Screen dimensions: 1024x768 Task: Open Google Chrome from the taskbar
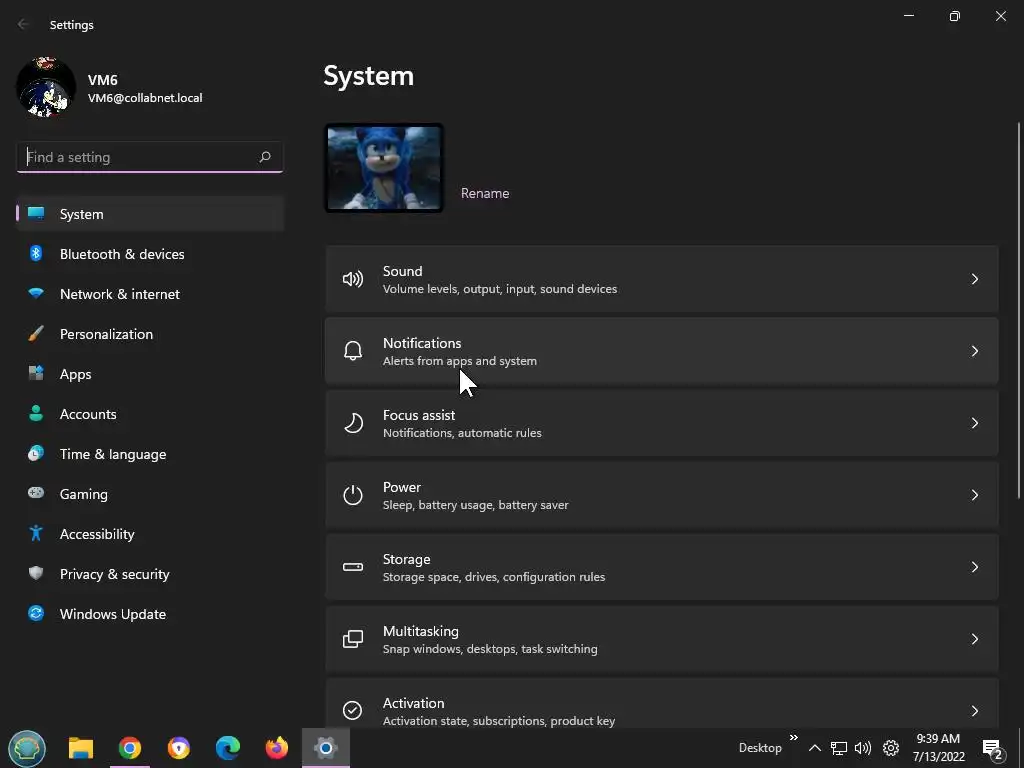click(130, 748)
